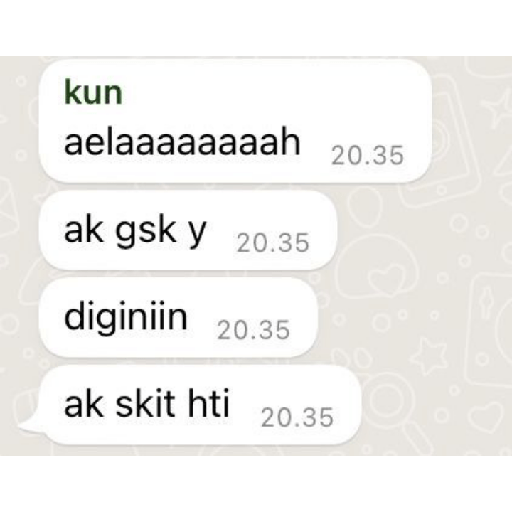Click the 20.35 timestamp on "aelaaaaaaaah" message
Screen dimensions: 512x512
[367, 156]
